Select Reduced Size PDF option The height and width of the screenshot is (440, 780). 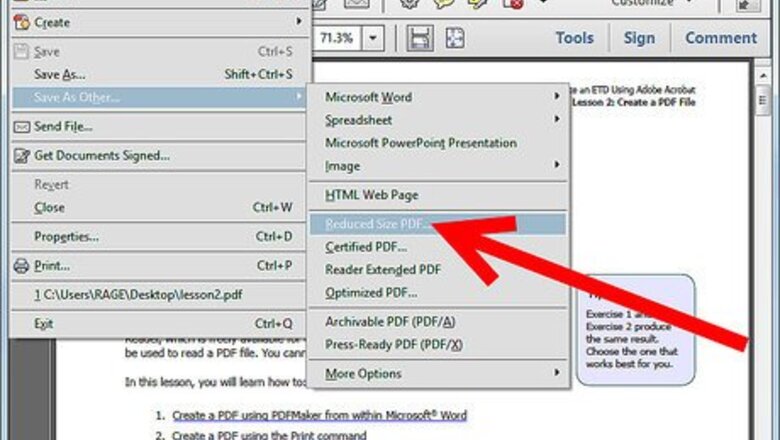coord(379,223)
